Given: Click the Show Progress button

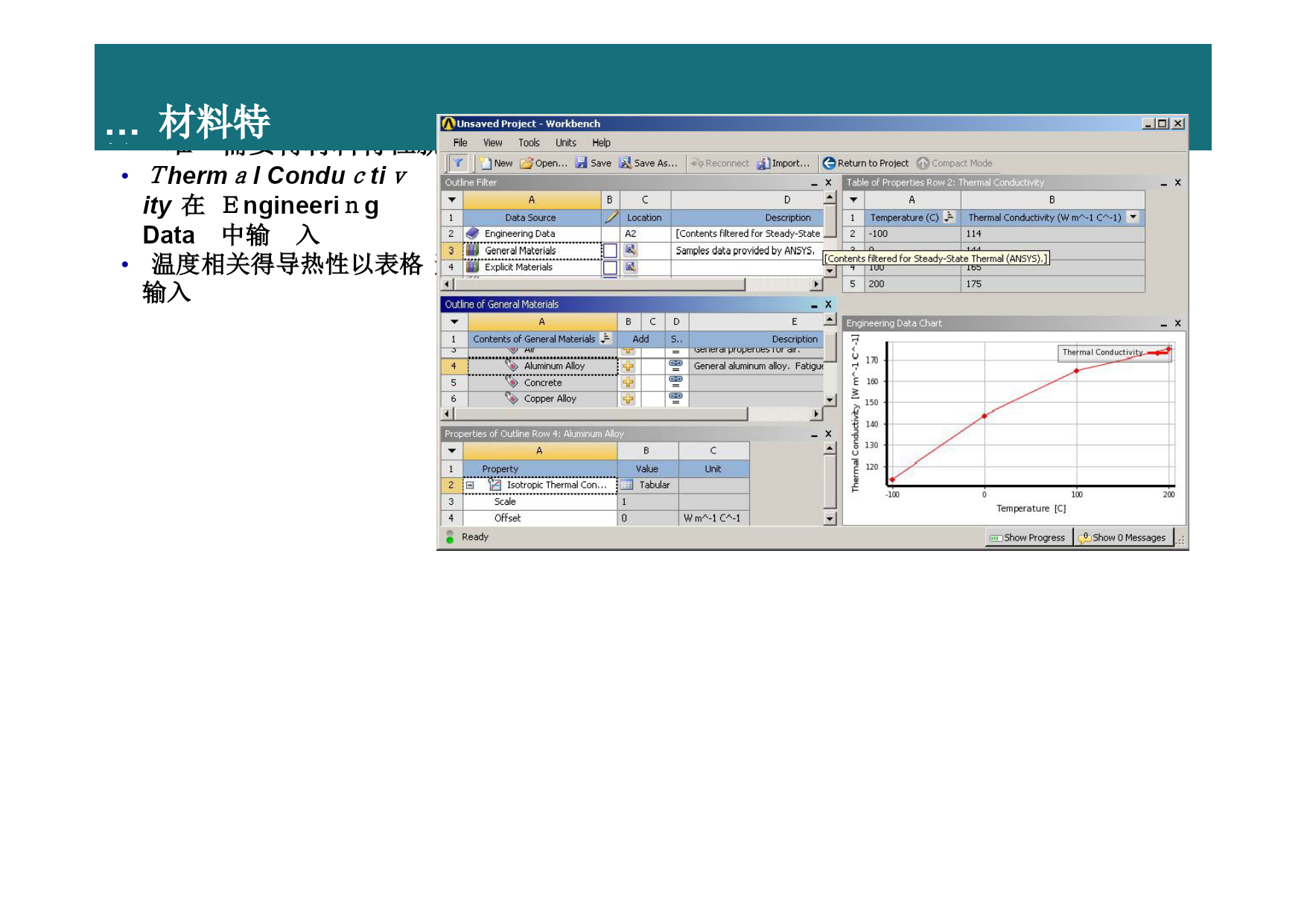Looking at the screenshot, I should (x=1028, y=538).
